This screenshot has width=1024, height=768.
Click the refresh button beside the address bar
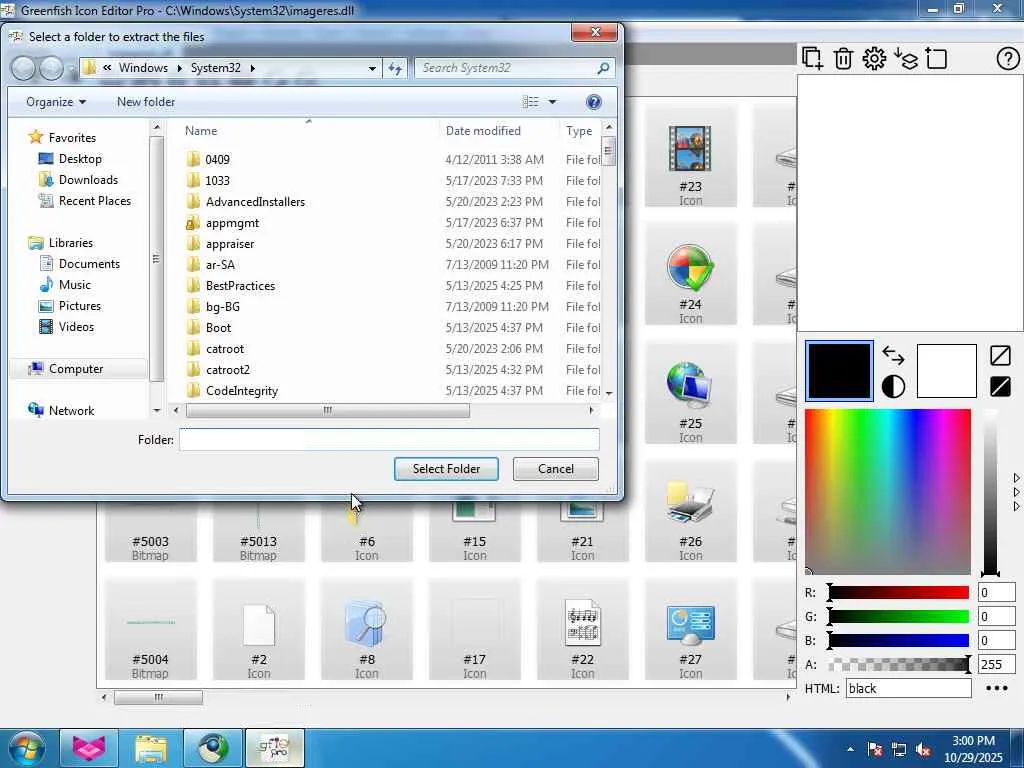[x=395, y=68]
